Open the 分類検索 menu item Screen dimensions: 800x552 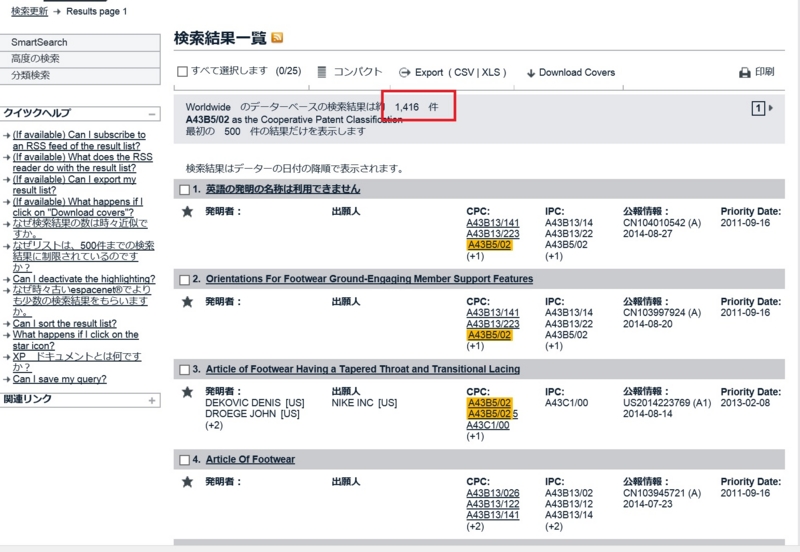[80, 76]
